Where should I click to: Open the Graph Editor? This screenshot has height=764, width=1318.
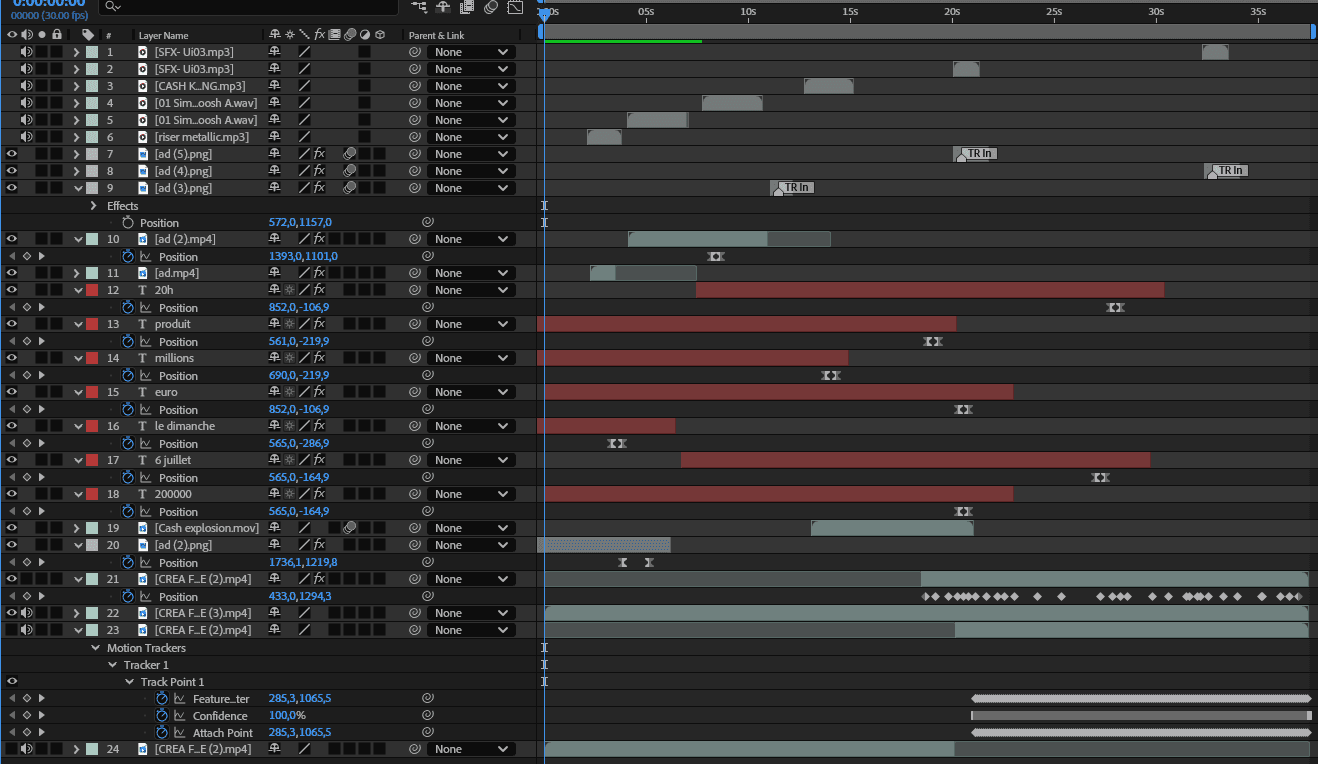(x=515, y=7)
